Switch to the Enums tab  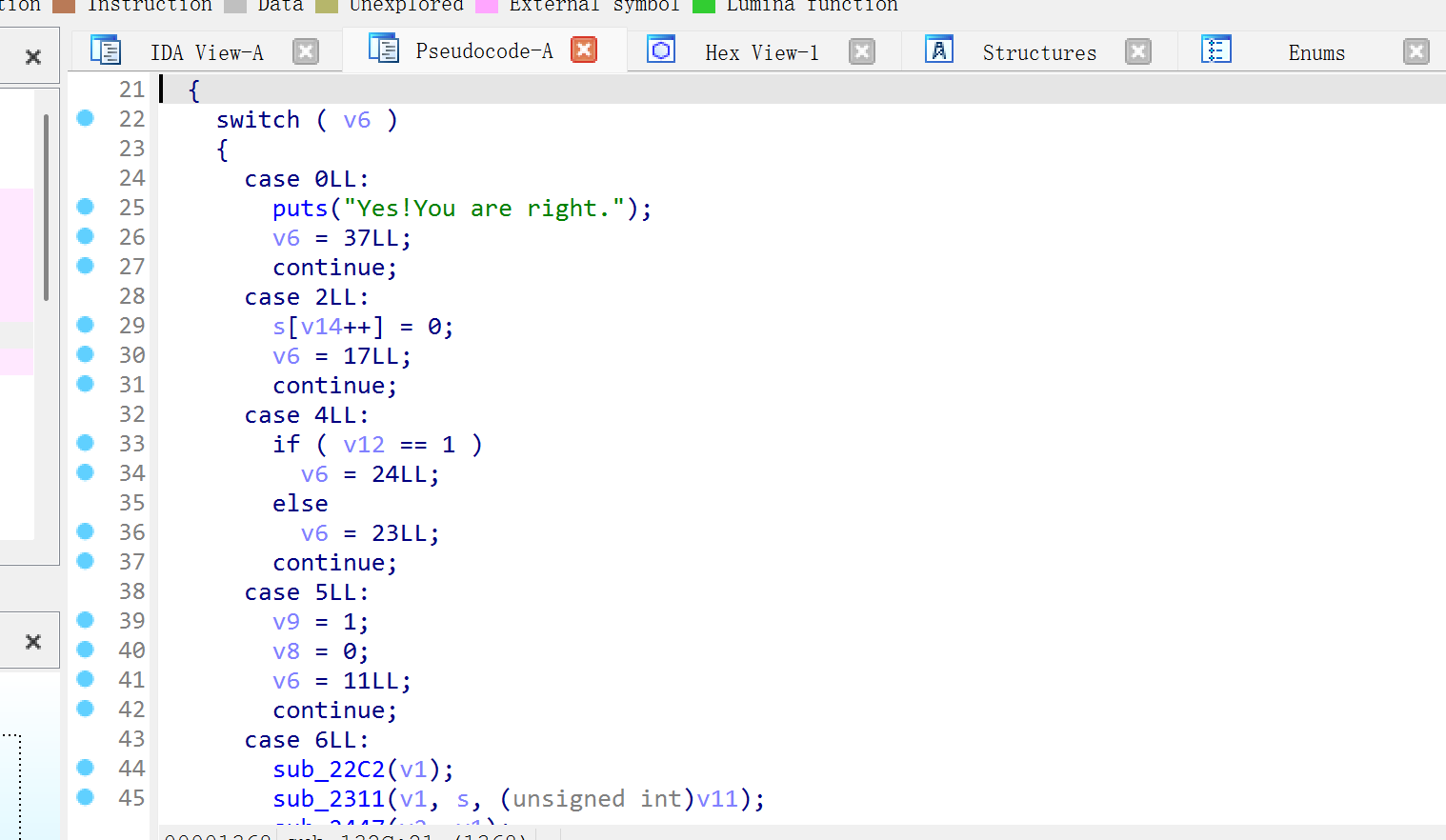pos(1316,53)
